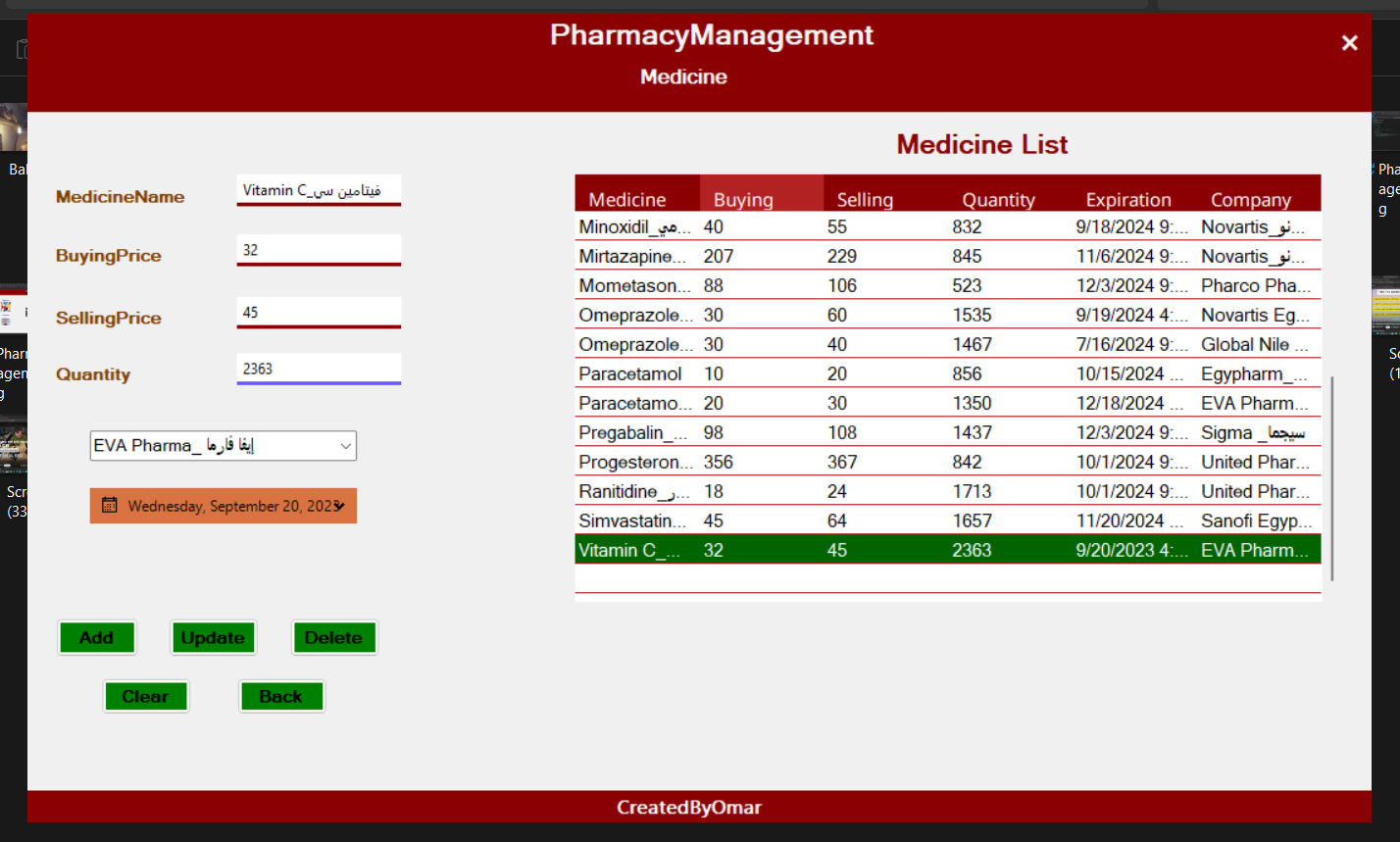
Task: Click the Expiration column header
Action: (x=1127, y=199)
